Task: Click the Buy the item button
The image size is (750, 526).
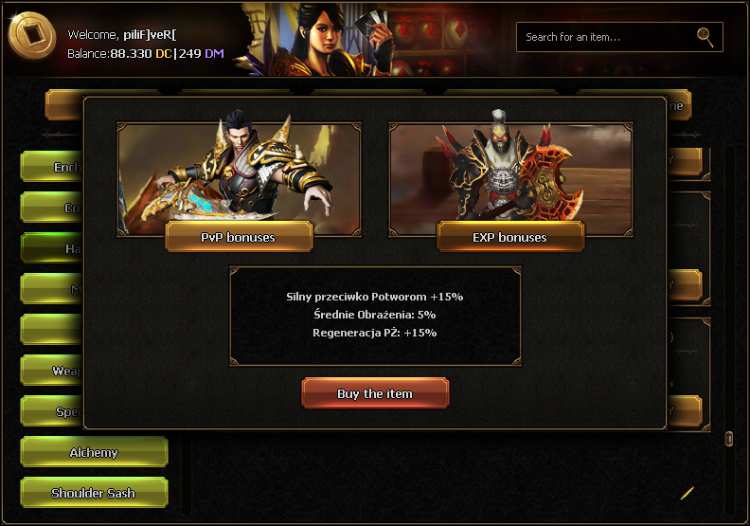Action: [375, 393]
